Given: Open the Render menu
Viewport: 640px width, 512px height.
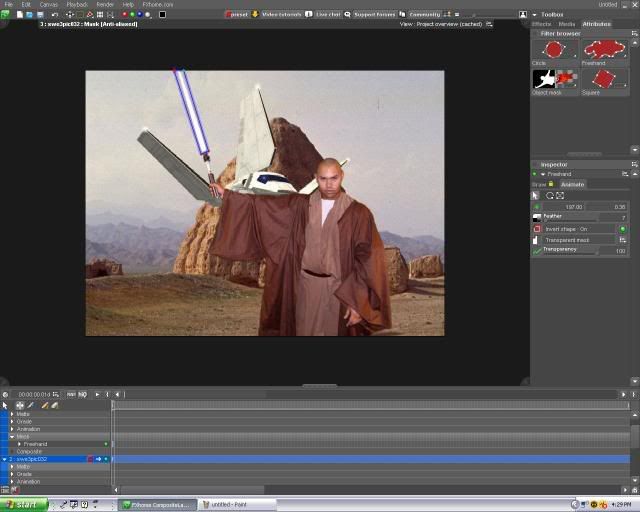Looking at the screenshot, I should point(105,4).
